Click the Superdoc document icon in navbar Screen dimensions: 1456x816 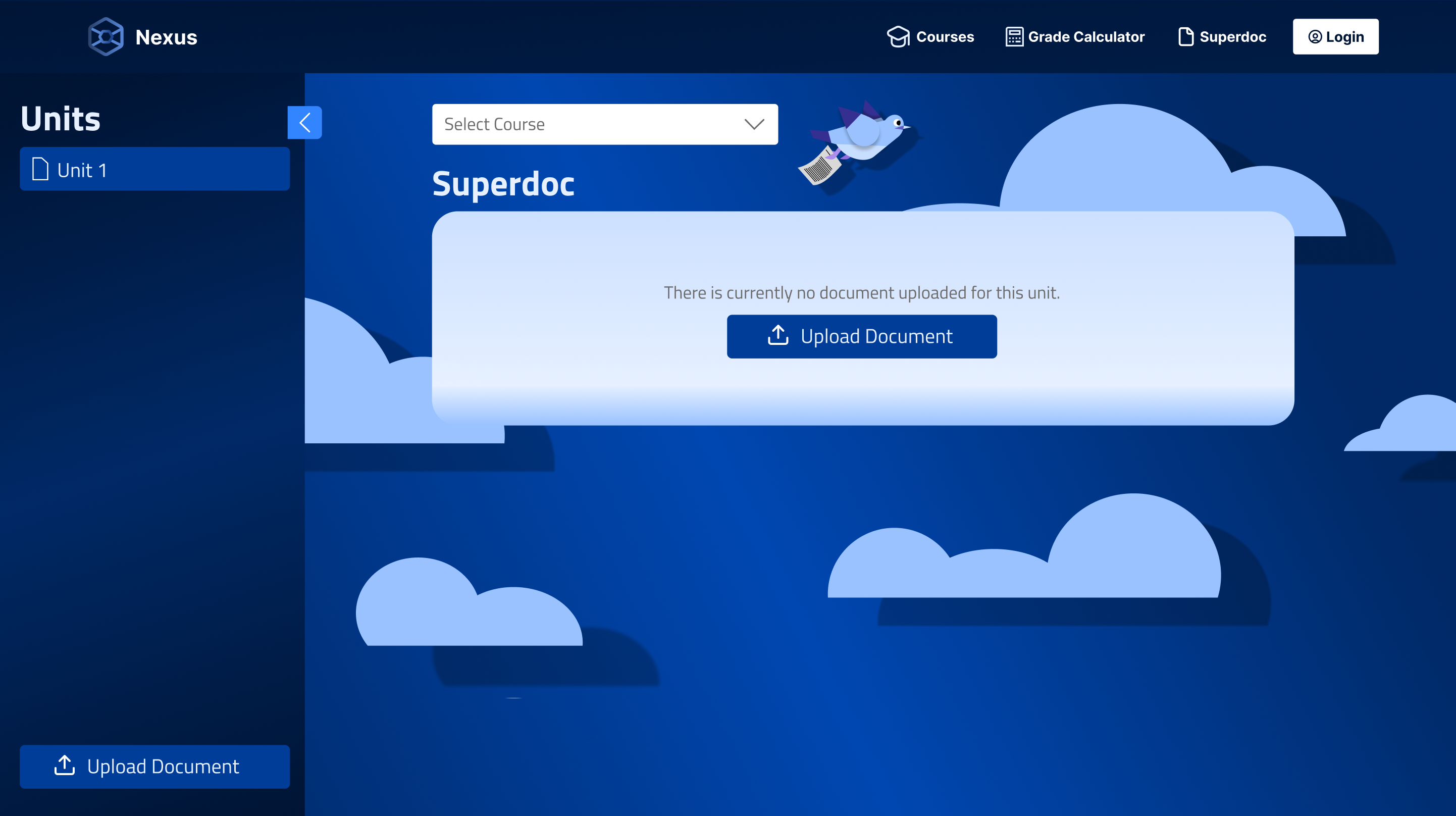pos(1185,37)
